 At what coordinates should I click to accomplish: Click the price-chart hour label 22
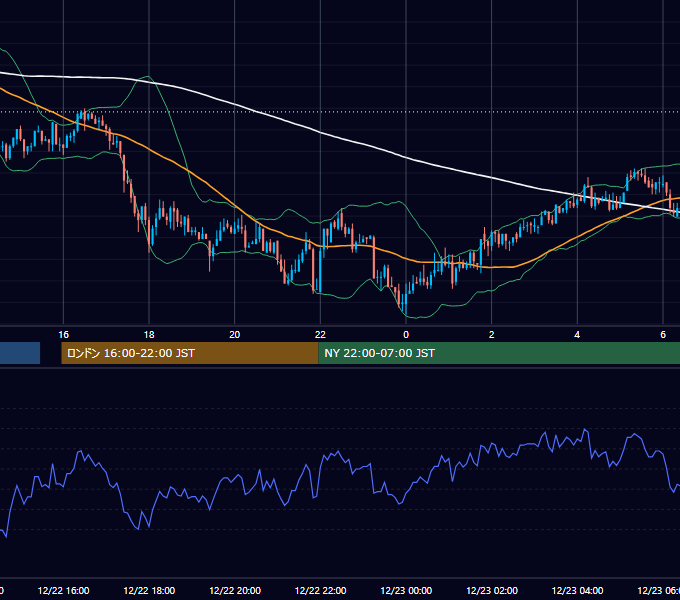point(320,334)
